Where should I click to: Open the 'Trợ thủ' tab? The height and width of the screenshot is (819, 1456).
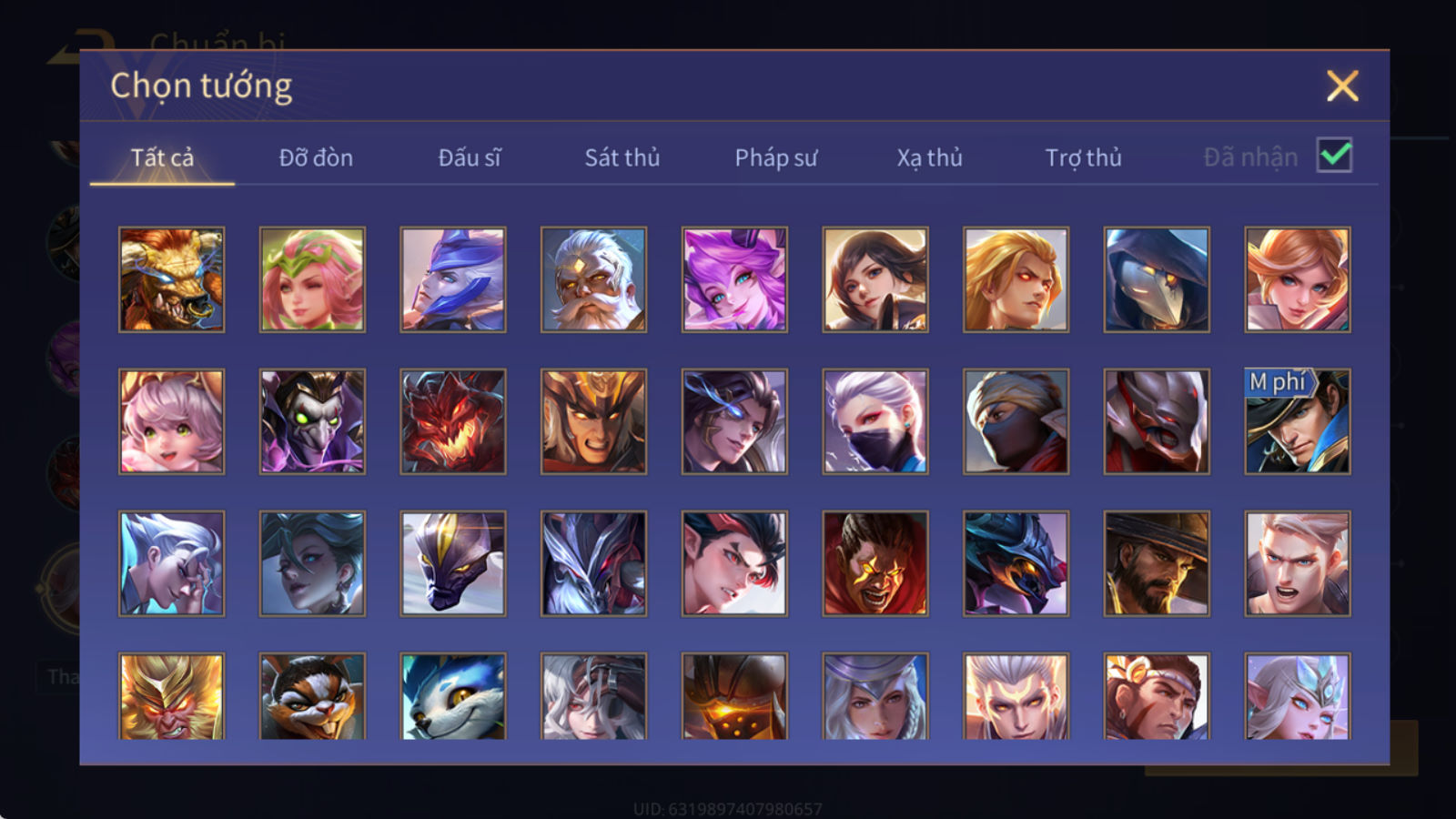point(1083,157)
